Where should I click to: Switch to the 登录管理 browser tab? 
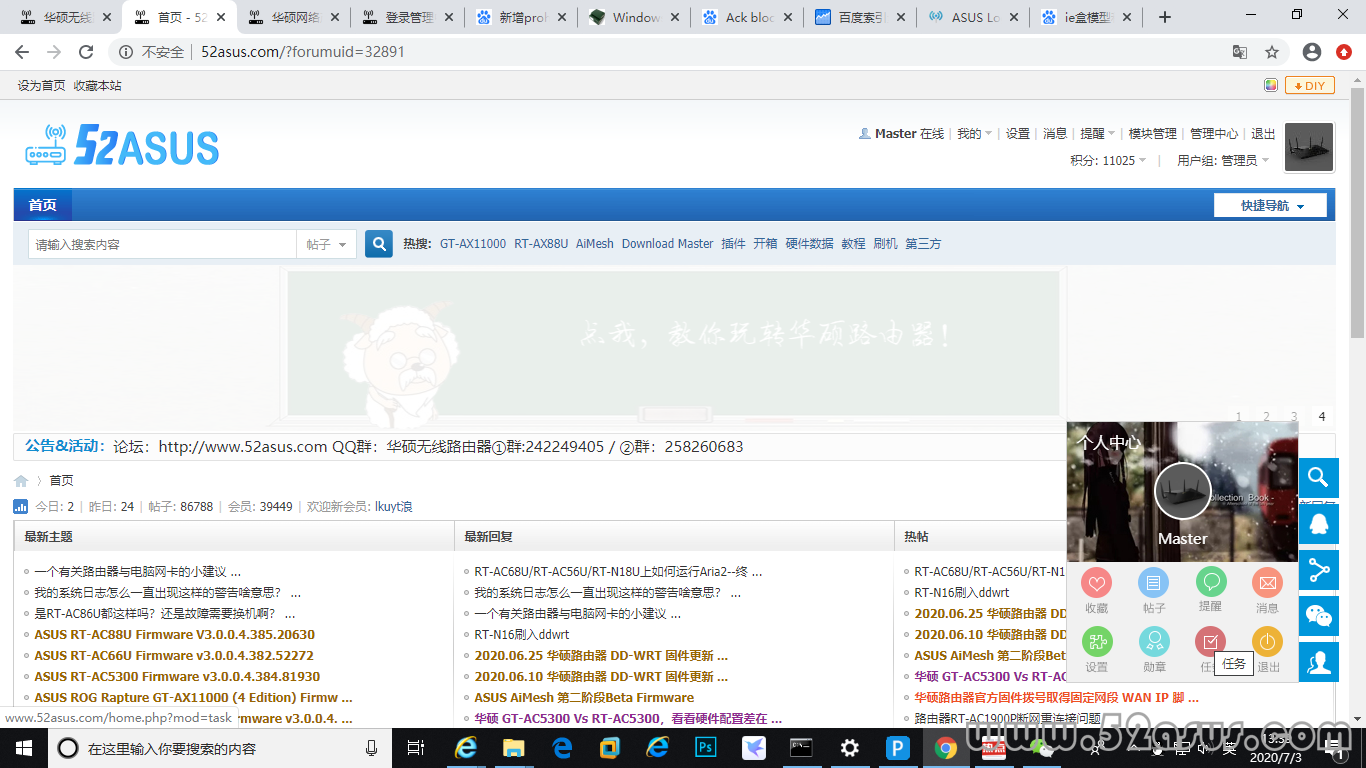[408, 17]
